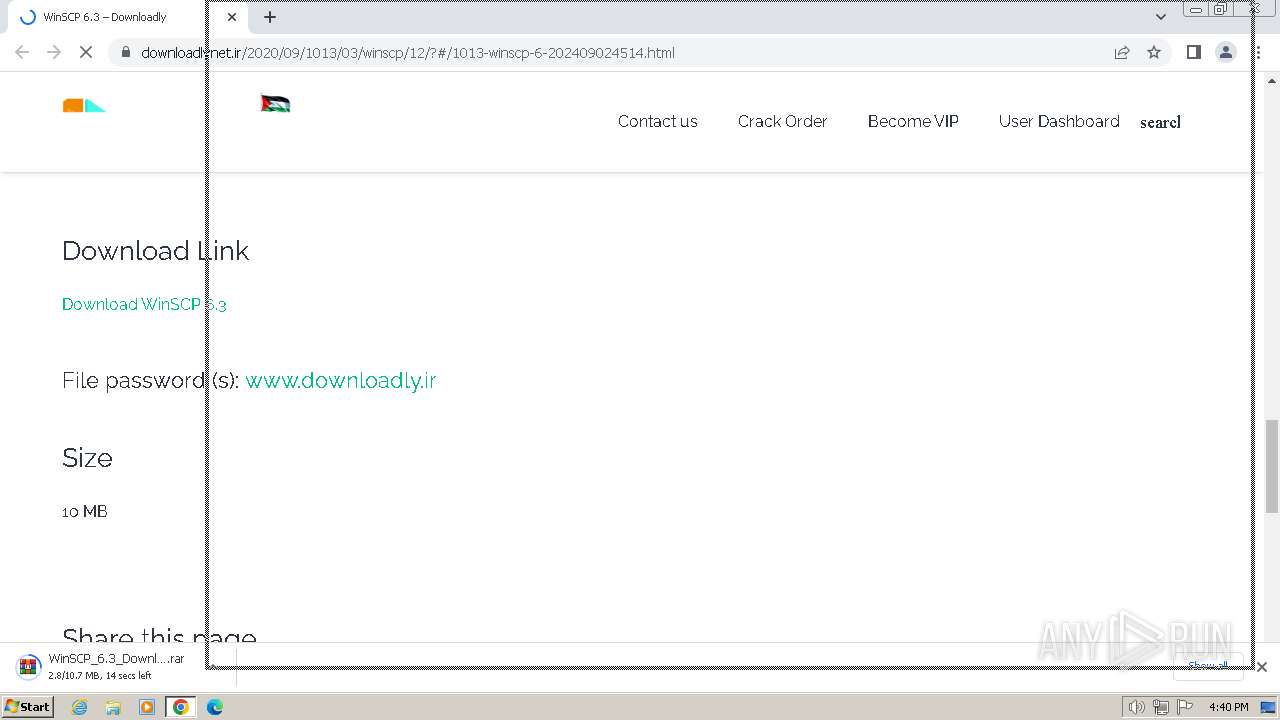1280x720 pixels.
Task: Bookmark this page with the star
Action: click(1154, 52)
